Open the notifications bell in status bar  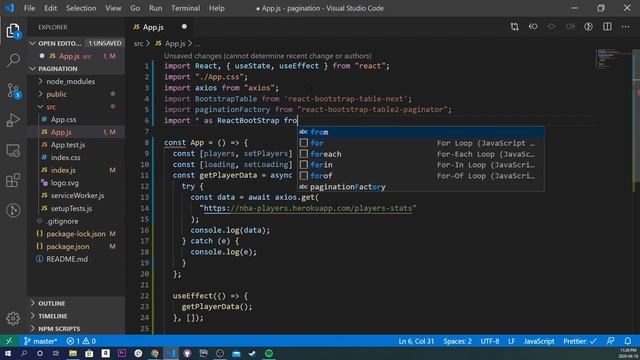pyautogui.click(x=628, y=341)
